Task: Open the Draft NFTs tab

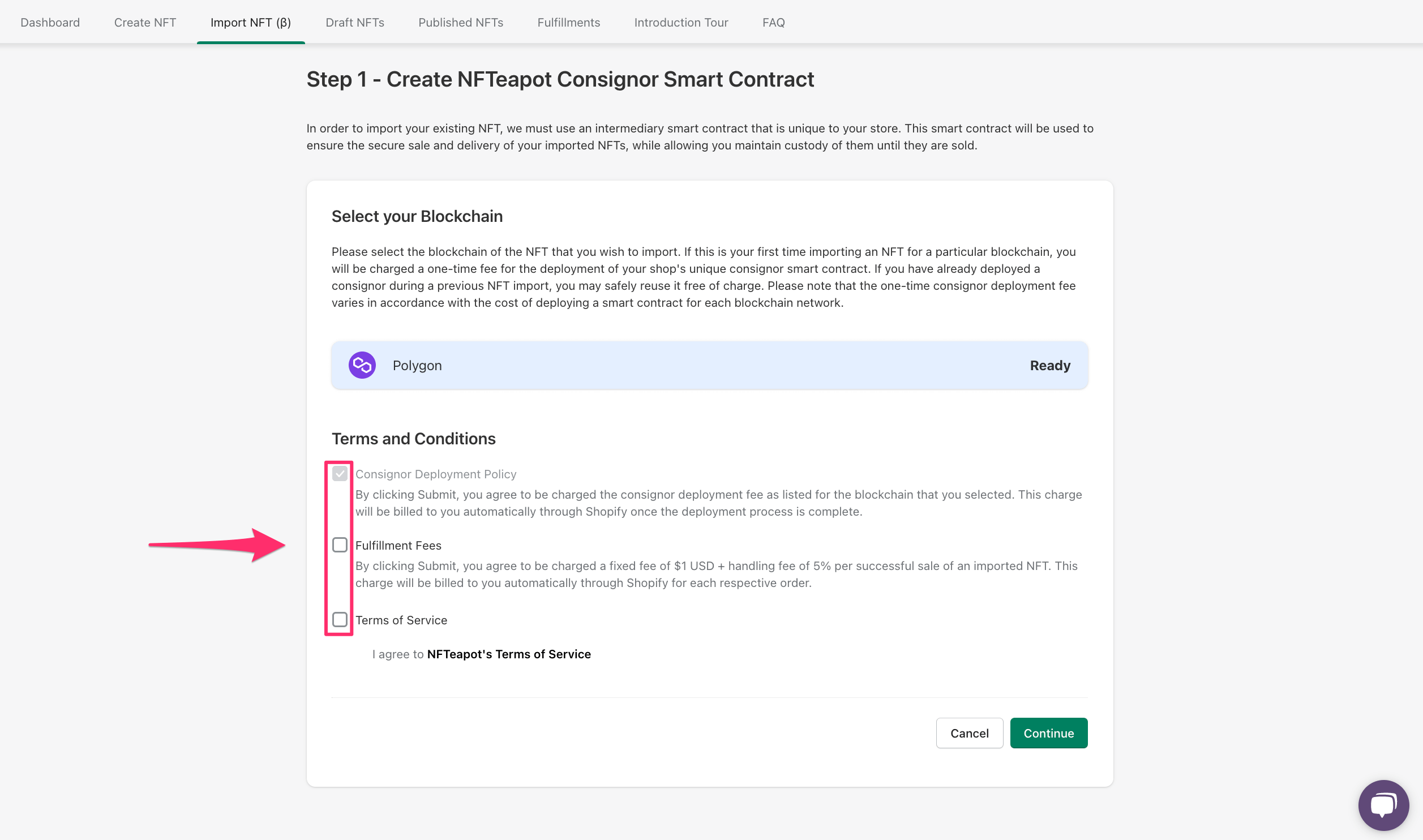Action: tap(355, 23)
